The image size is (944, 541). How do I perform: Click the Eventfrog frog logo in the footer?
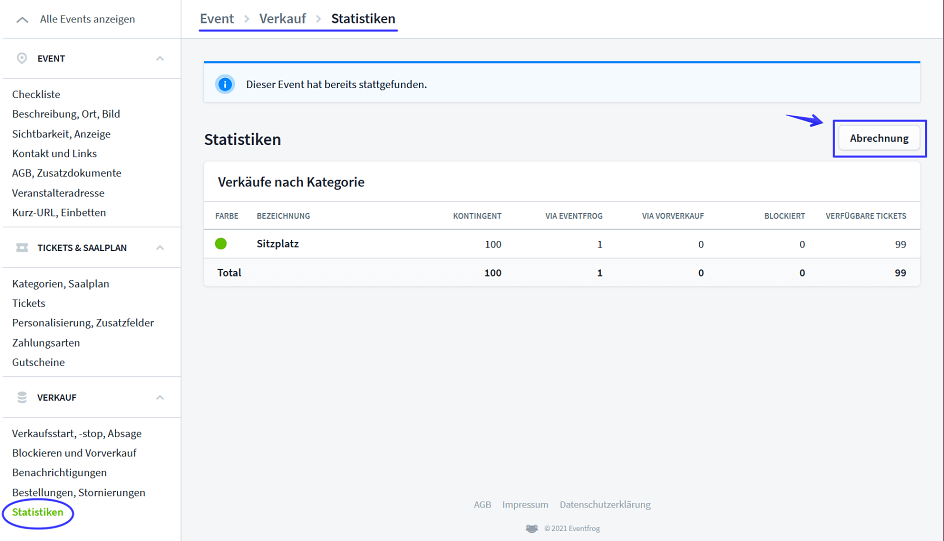[x=531, y=528]
